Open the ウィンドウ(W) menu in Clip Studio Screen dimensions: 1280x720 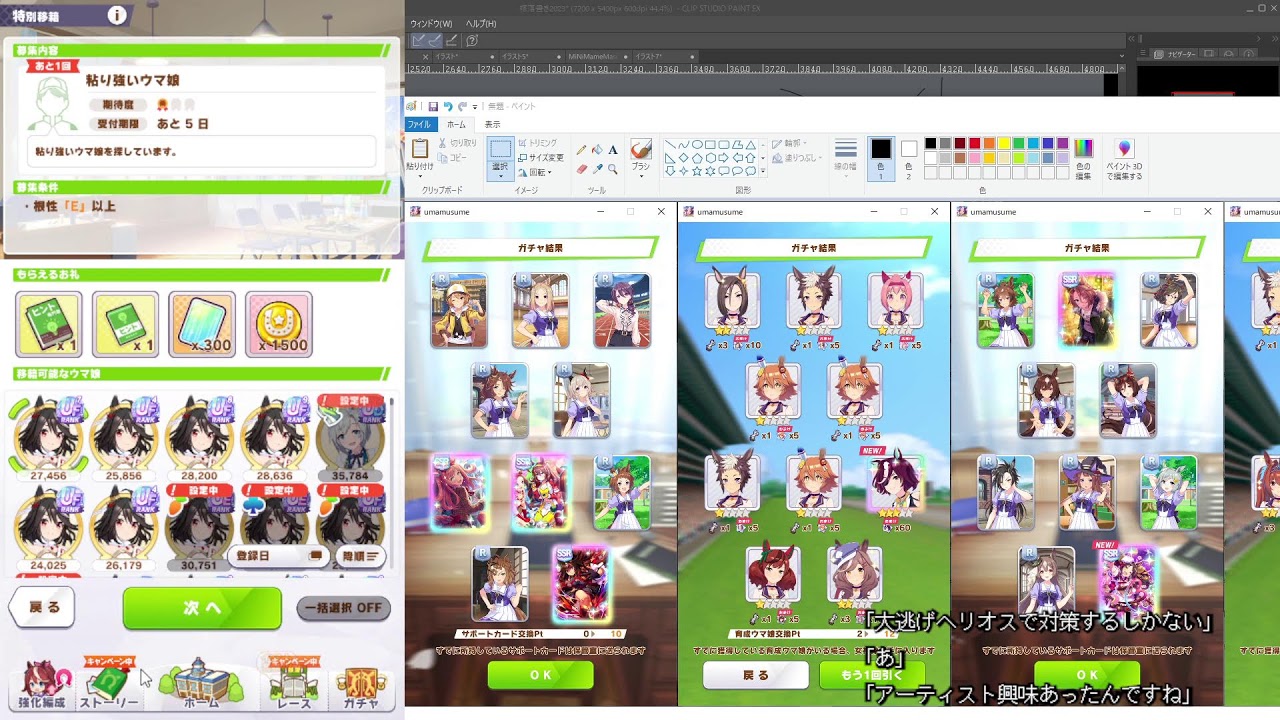(431, 23)
